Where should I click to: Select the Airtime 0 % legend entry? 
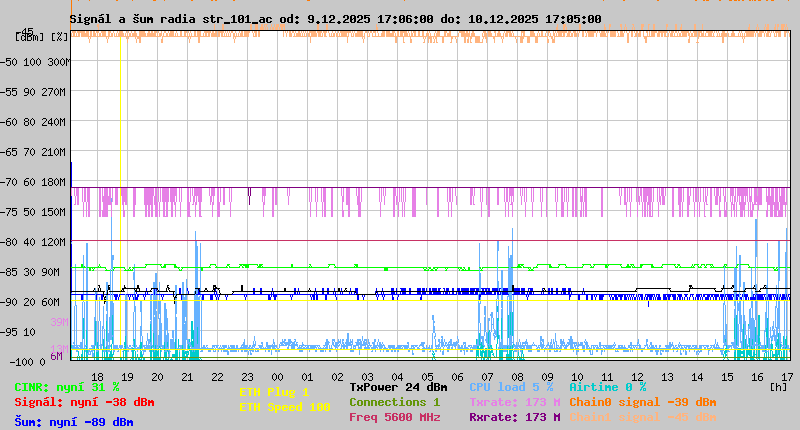coord(607,387)
